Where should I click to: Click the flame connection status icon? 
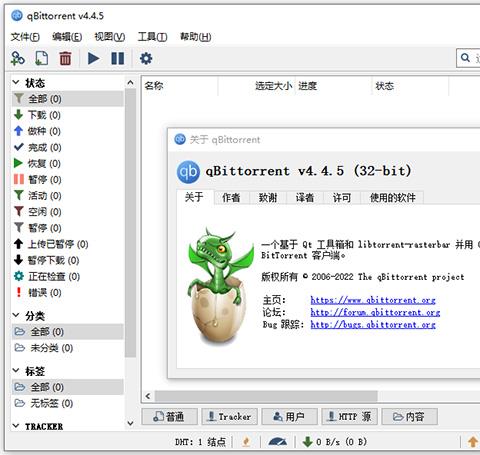coord(246,442)
